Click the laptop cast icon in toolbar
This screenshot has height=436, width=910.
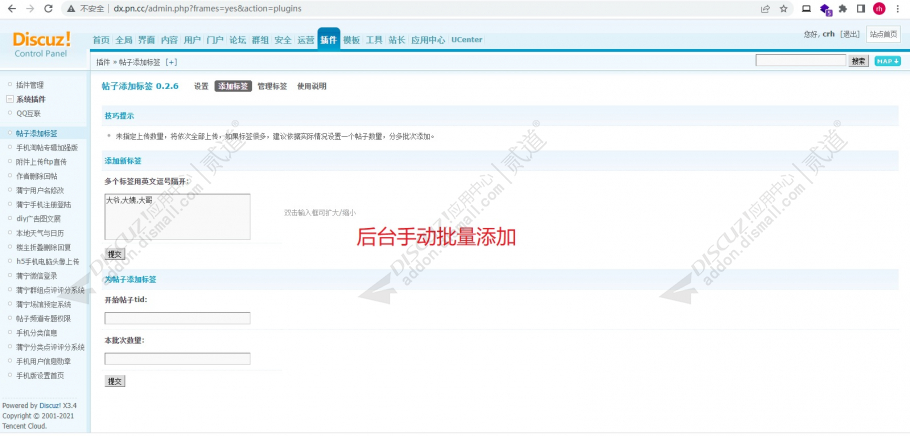pyautogui.click(x=806, y=9)
